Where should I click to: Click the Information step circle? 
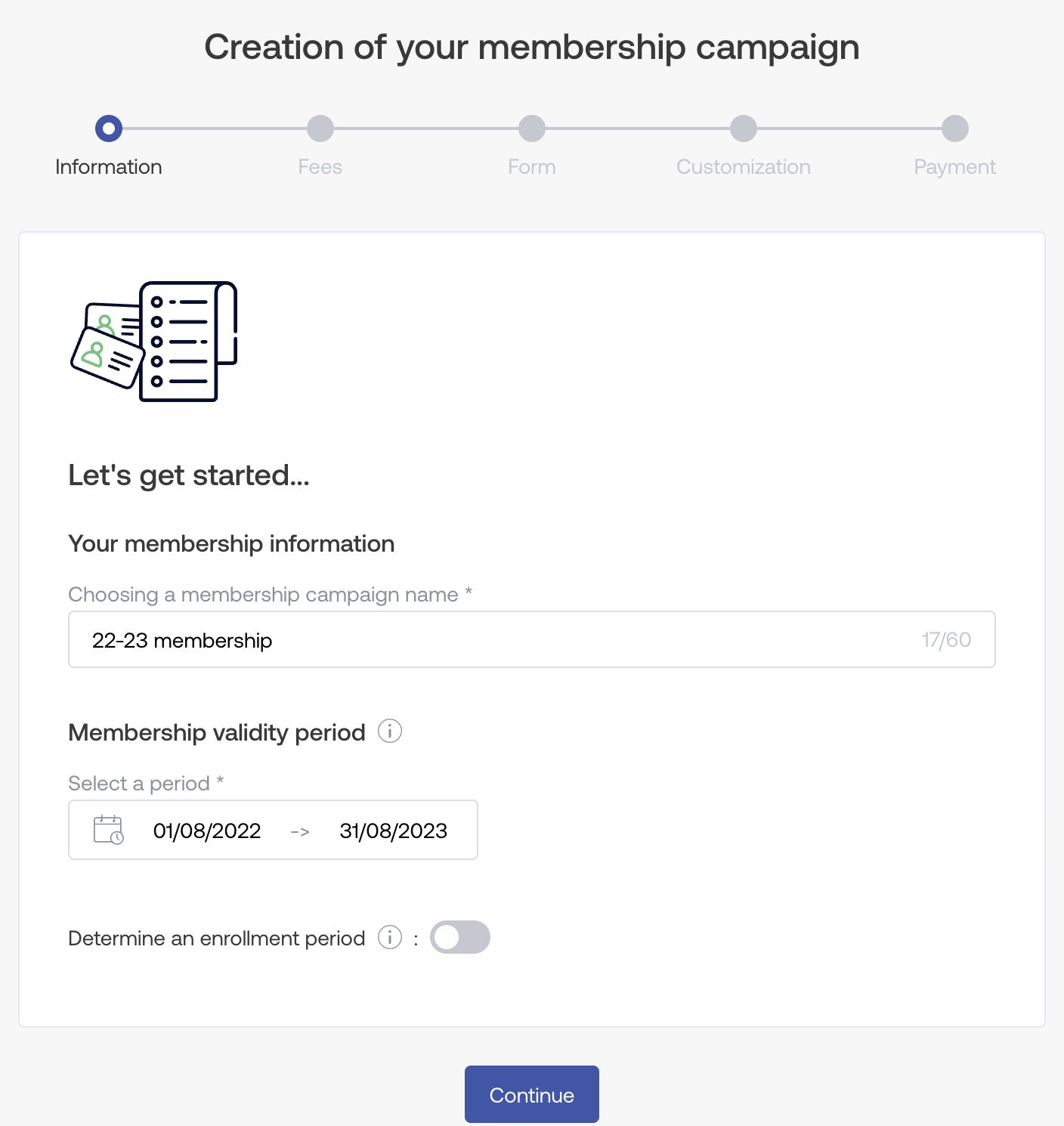tap(109, 128)
